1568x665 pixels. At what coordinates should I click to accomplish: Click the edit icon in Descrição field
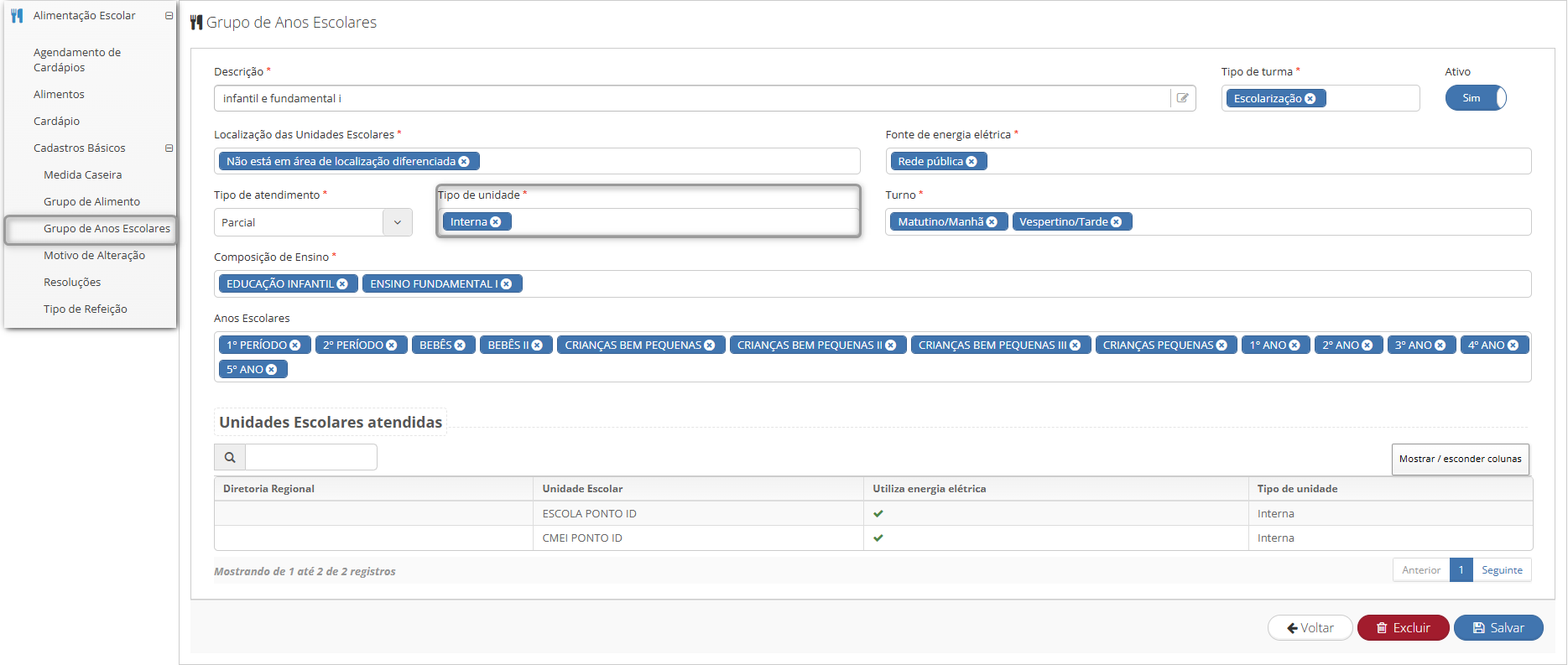[1183, 98]
